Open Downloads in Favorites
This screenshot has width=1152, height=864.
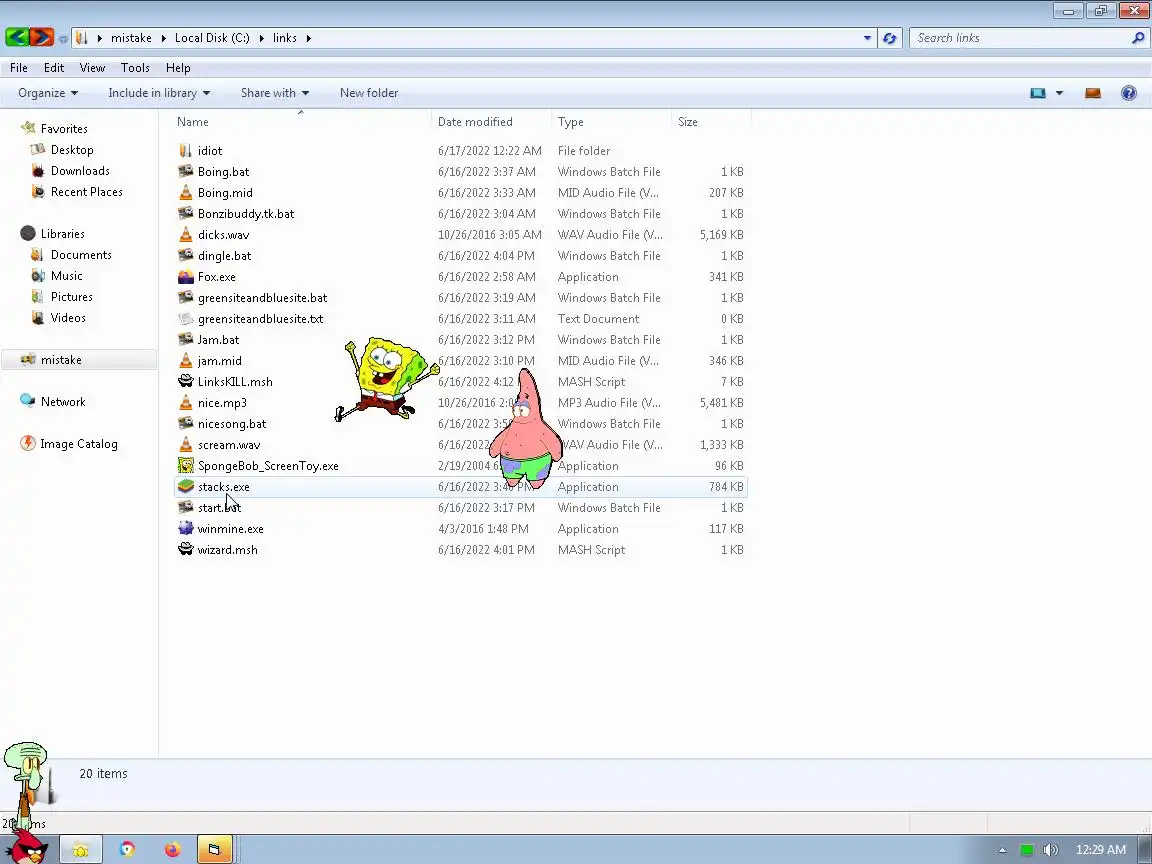click(80, 170)
